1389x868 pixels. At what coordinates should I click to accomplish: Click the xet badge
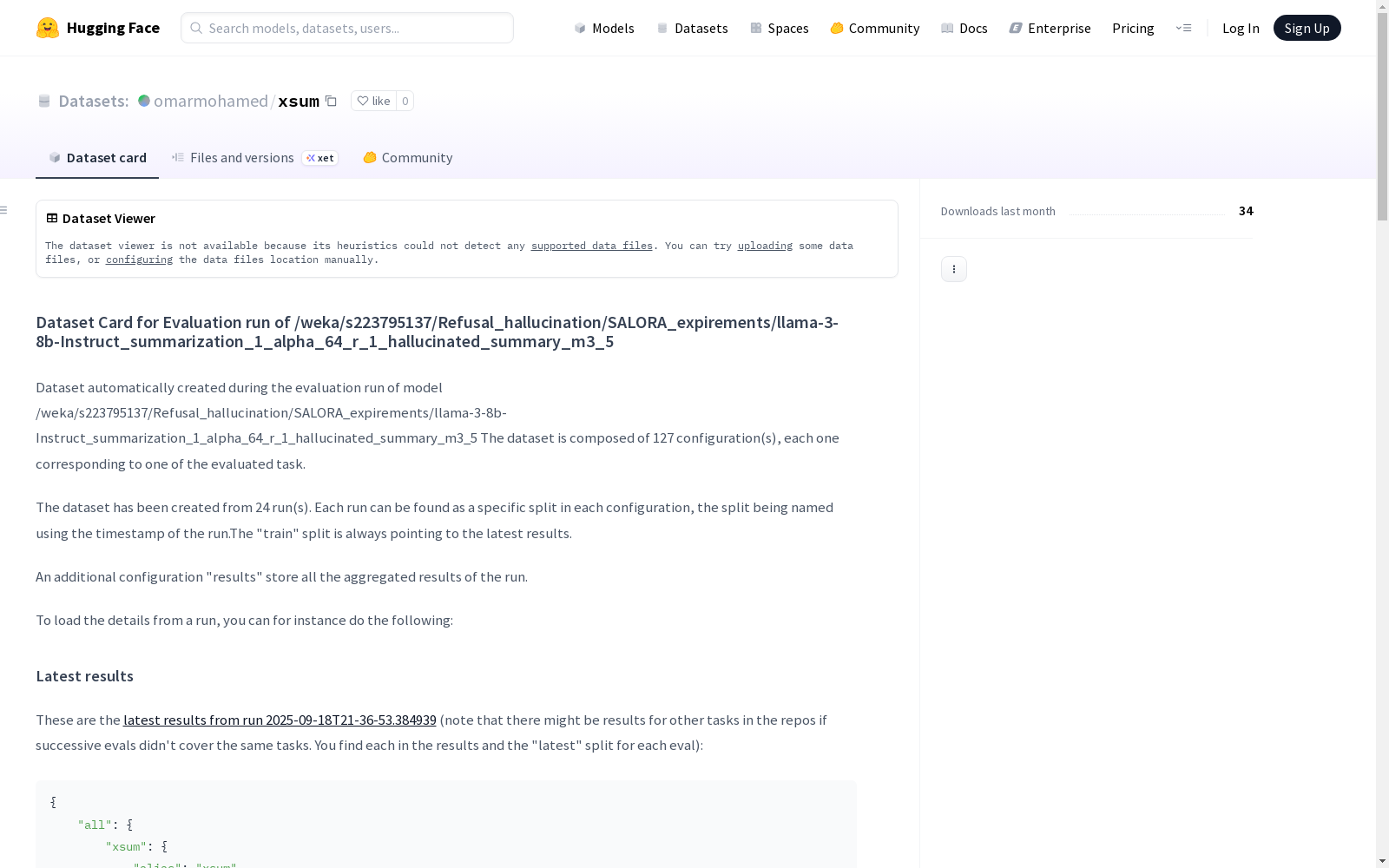click(x=319, y=158)
